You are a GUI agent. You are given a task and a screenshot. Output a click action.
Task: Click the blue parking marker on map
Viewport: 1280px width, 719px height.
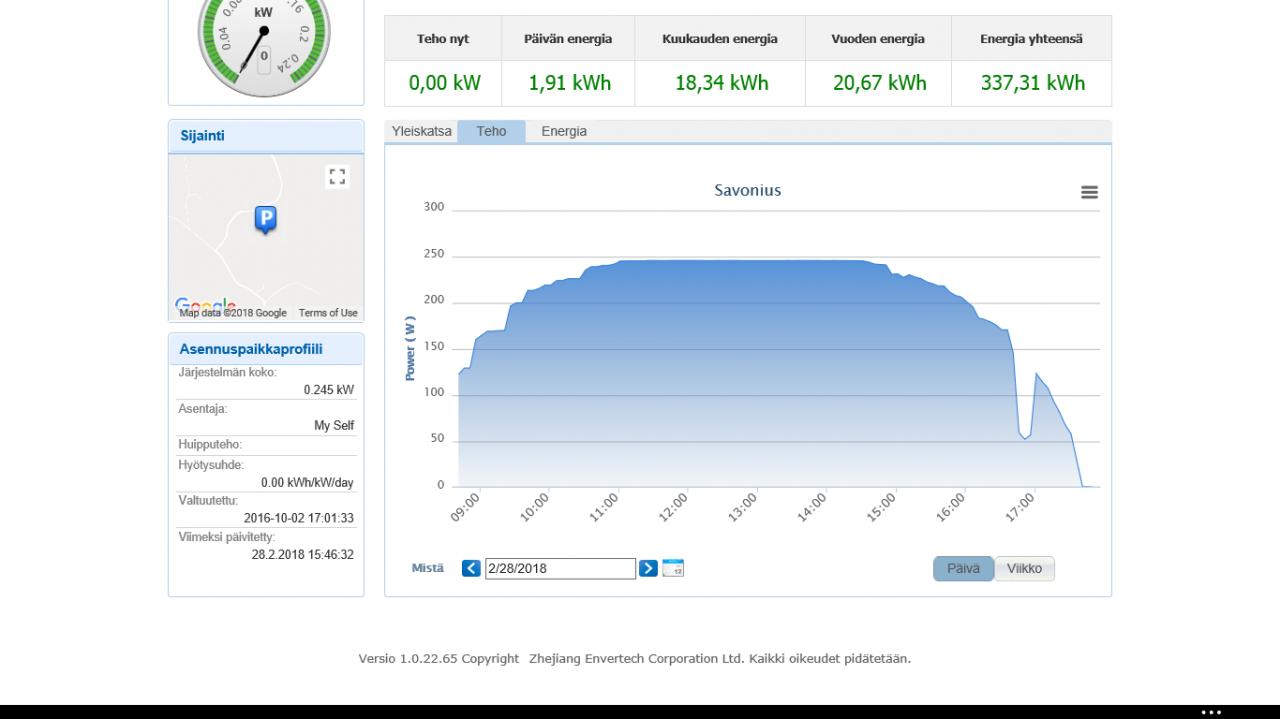tap(265, 219)
